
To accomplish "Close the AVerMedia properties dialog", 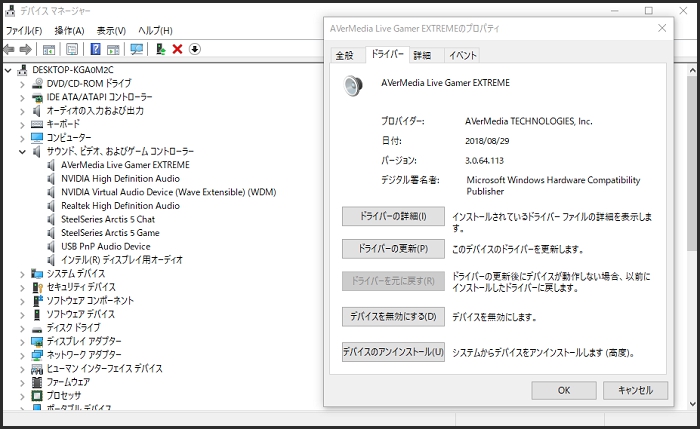I will click(662, 28).
